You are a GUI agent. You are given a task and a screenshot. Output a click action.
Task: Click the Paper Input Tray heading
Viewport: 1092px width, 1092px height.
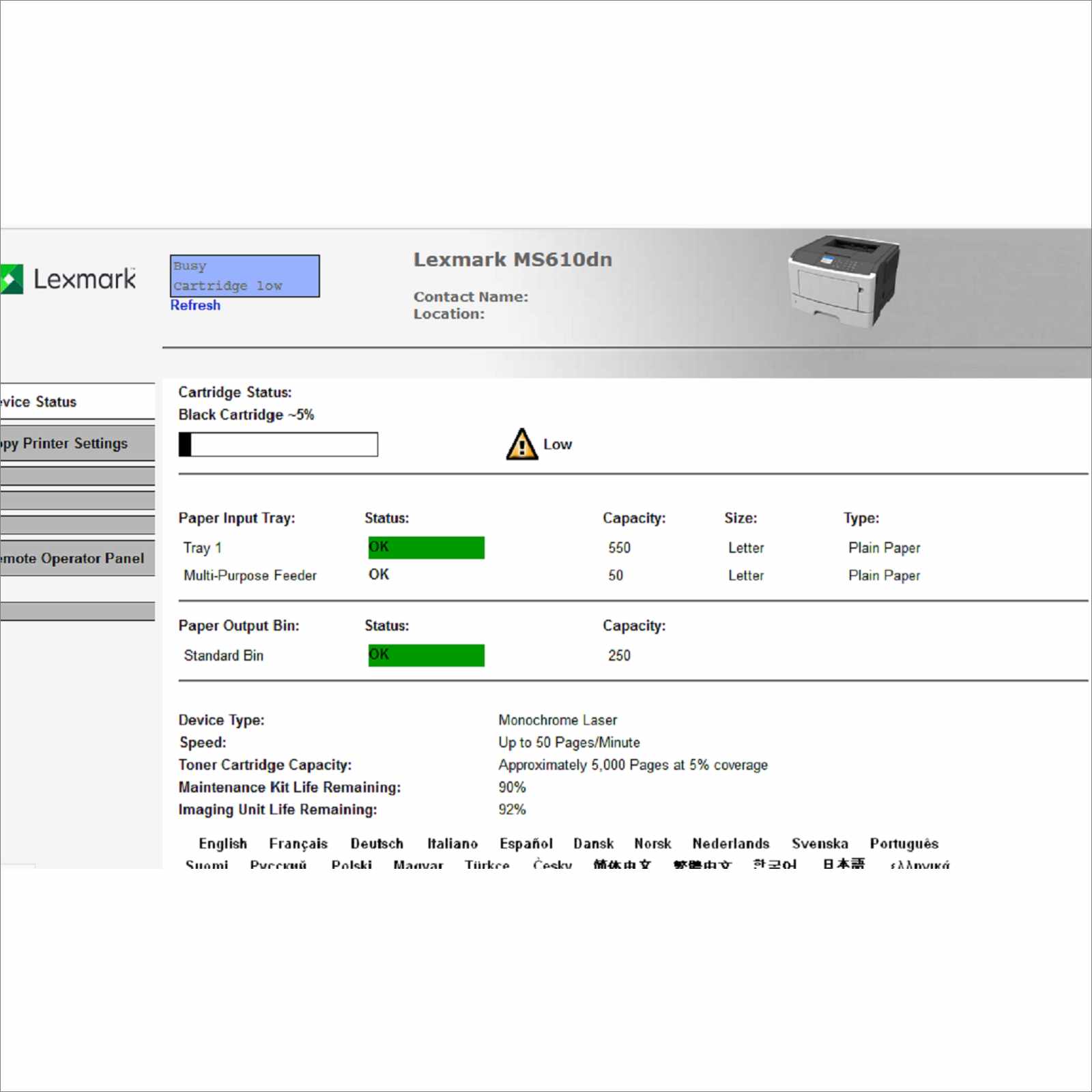(x=237, y=518)
